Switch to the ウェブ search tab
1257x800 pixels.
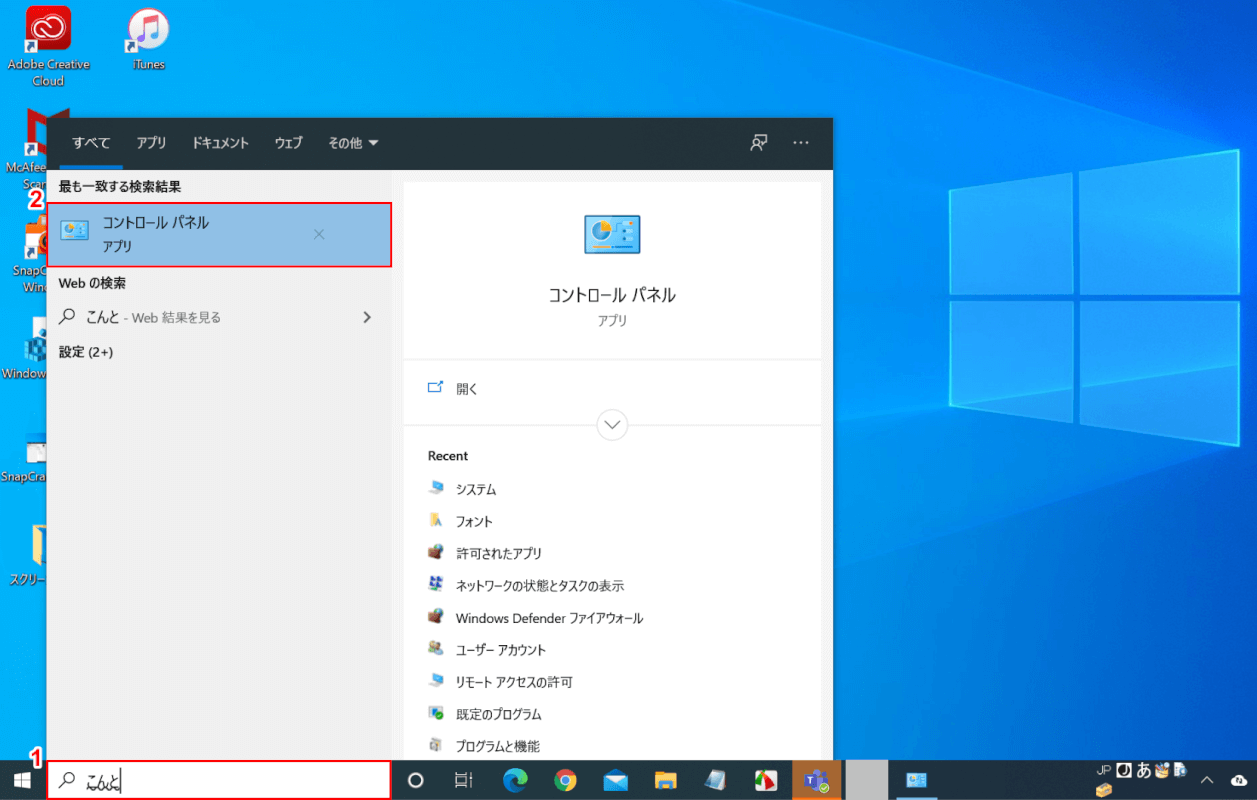click(289, 143)
